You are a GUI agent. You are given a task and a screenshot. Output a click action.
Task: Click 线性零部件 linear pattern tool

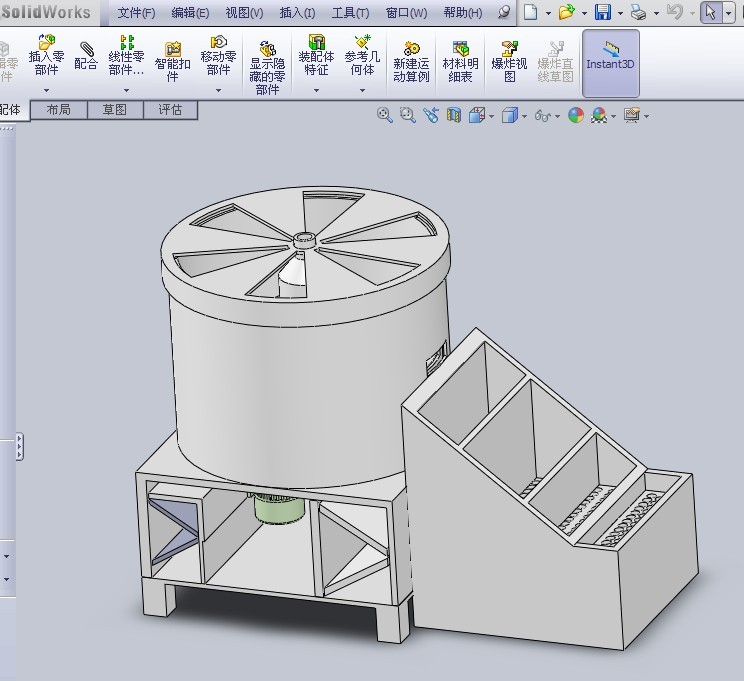[x=126, y=56]
